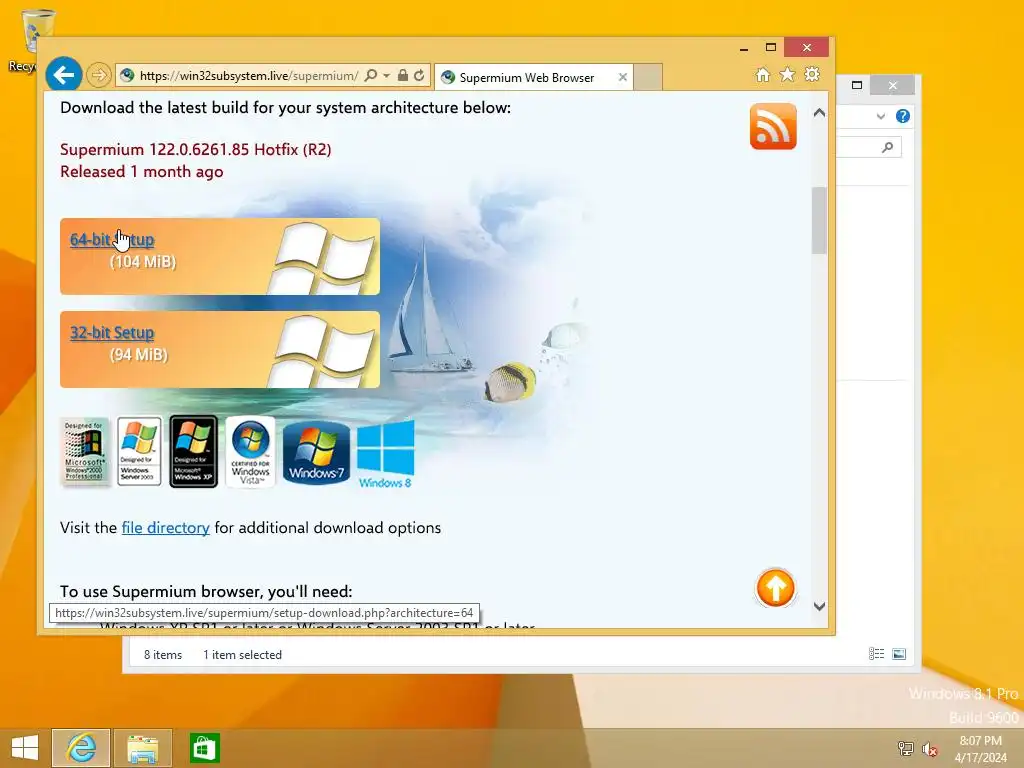Screen dimensions: 1024x768
Task: Click address bar URL field
Action: [x=248, y=76]
